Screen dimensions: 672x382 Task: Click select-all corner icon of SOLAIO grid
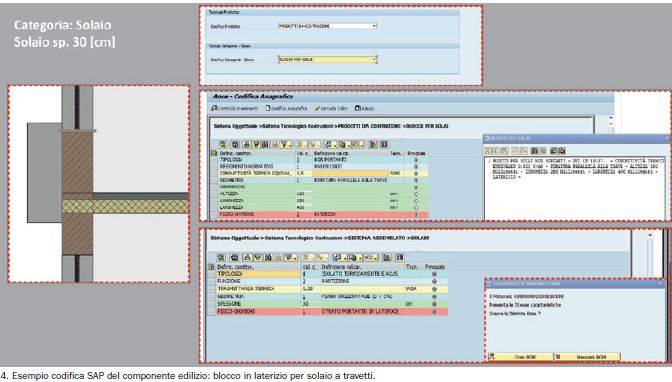[211, 267]
